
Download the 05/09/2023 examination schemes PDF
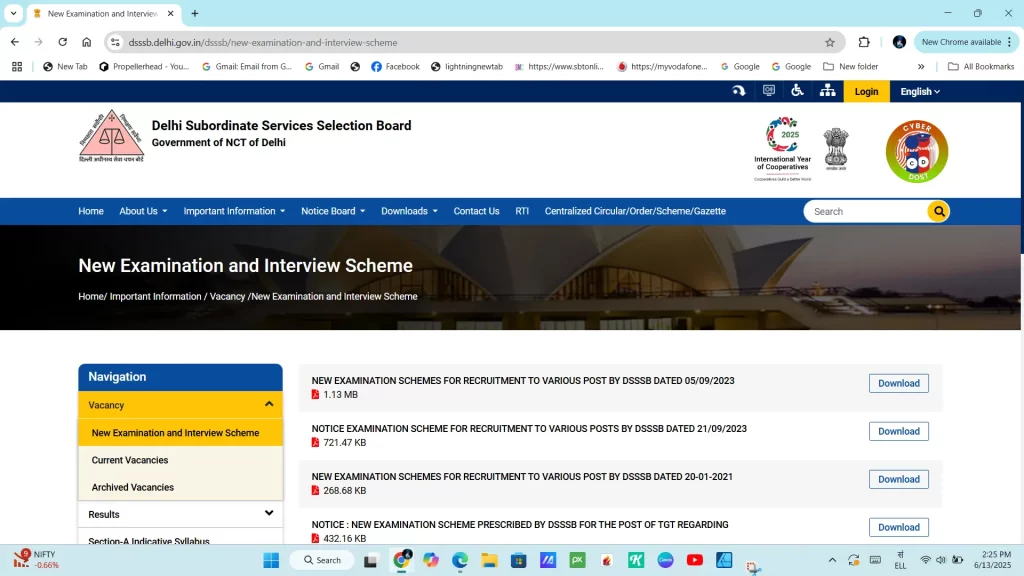pos(898,383)
